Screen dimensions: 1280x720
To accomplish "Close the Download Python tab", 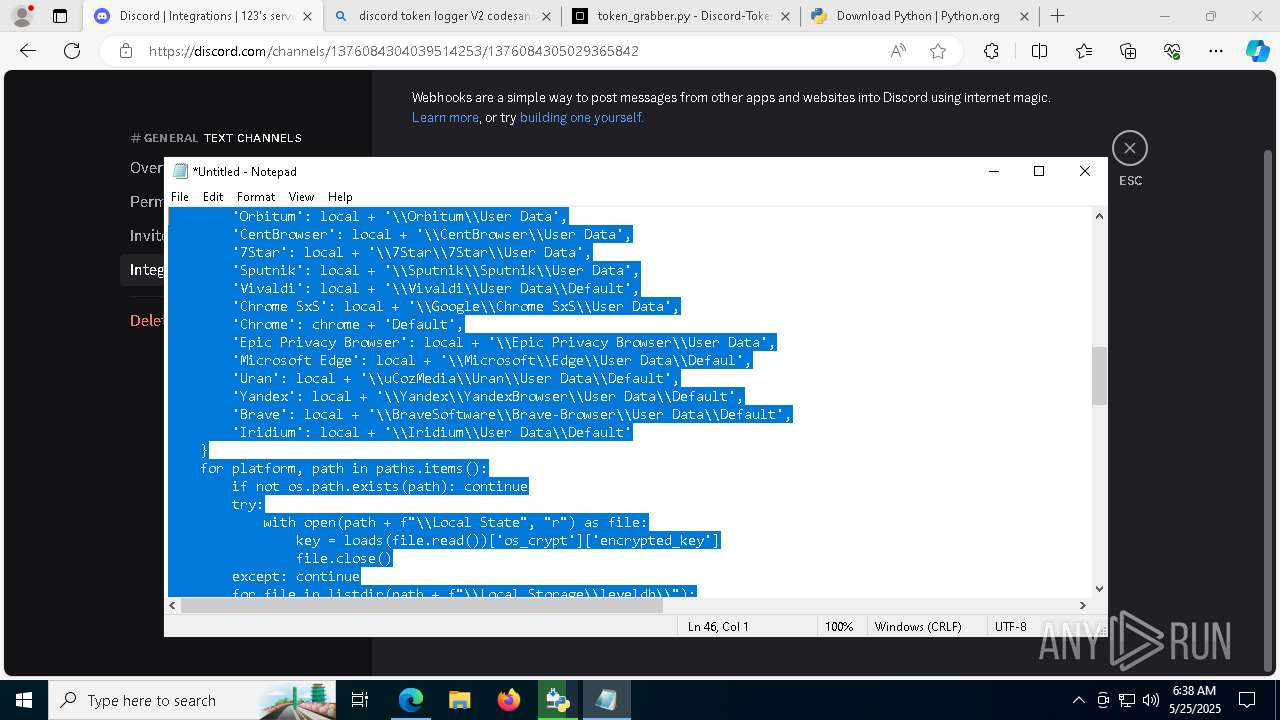I will pos(1023,16).
